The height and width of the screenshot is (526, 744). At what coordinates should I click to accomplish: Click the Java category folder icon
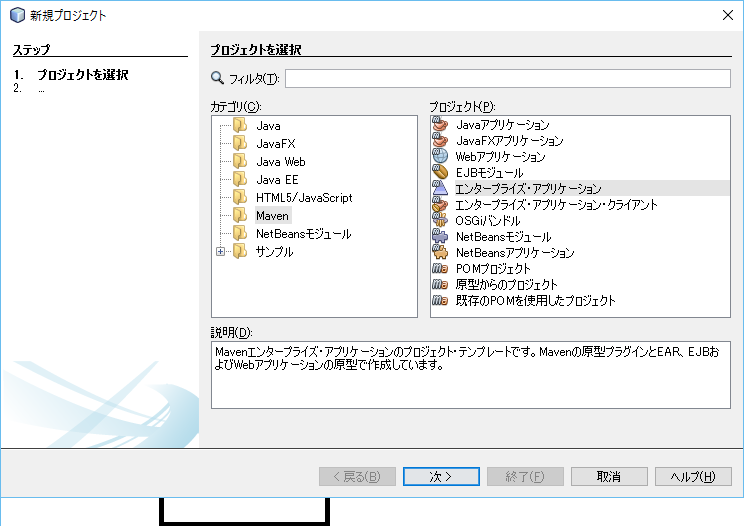(x=240, y=125)
